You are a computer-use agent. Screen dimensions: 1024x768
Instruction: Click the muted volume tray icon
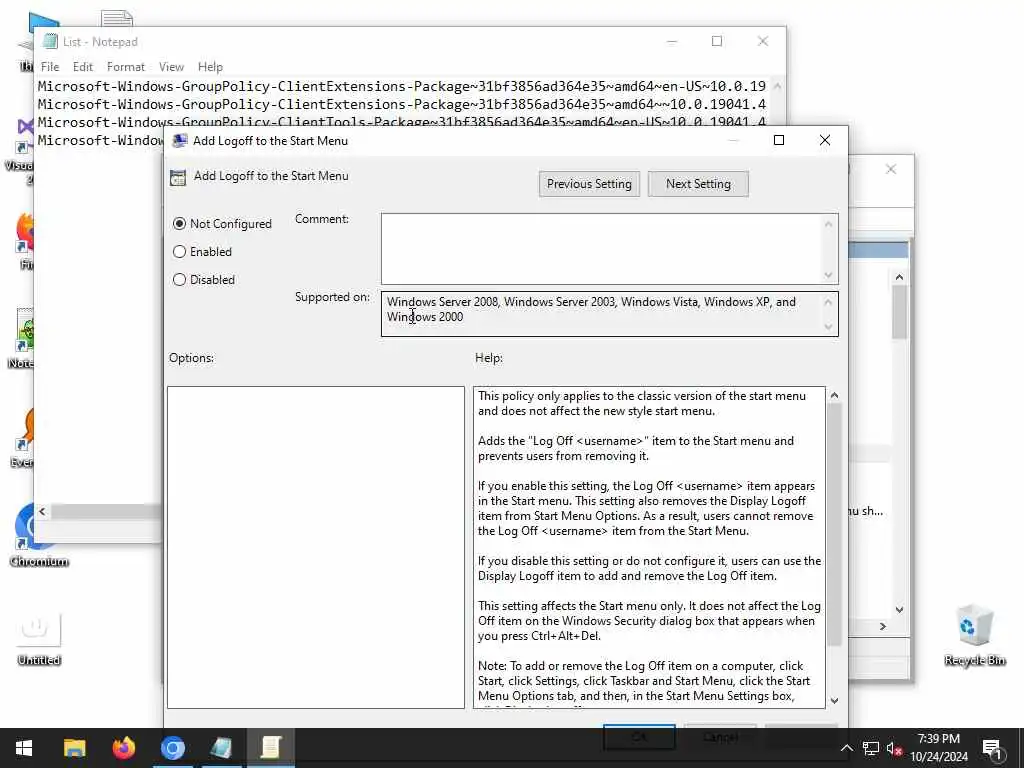pos(894,748)
